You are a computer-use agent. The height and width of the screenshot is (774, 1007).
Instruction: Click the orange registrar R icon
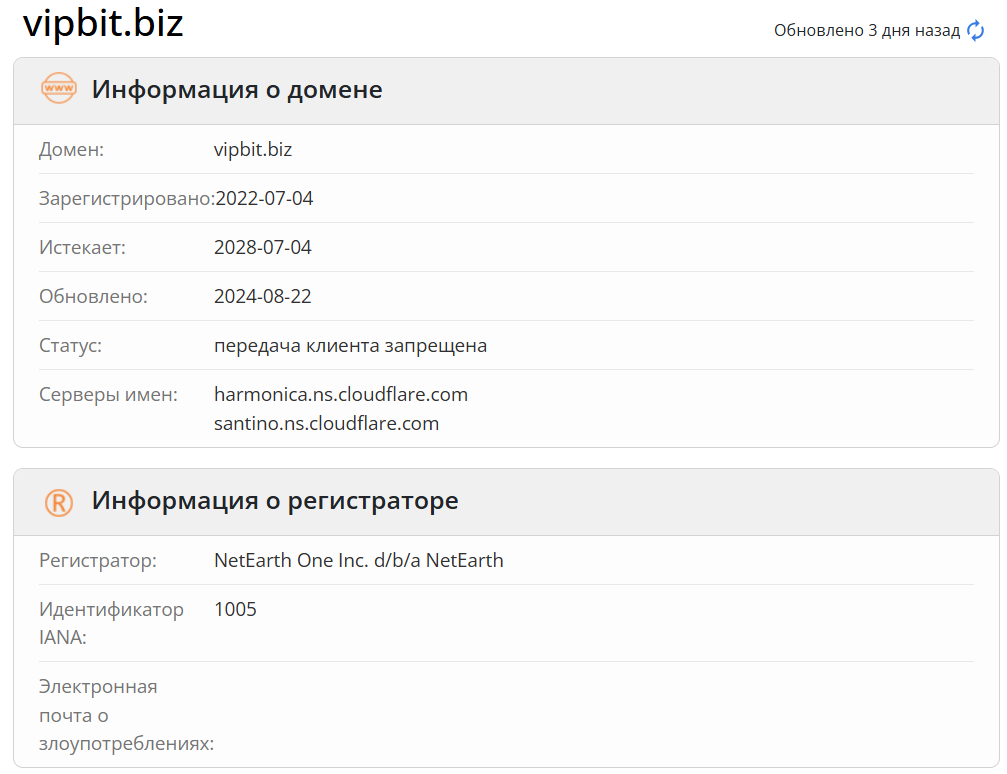58,502
